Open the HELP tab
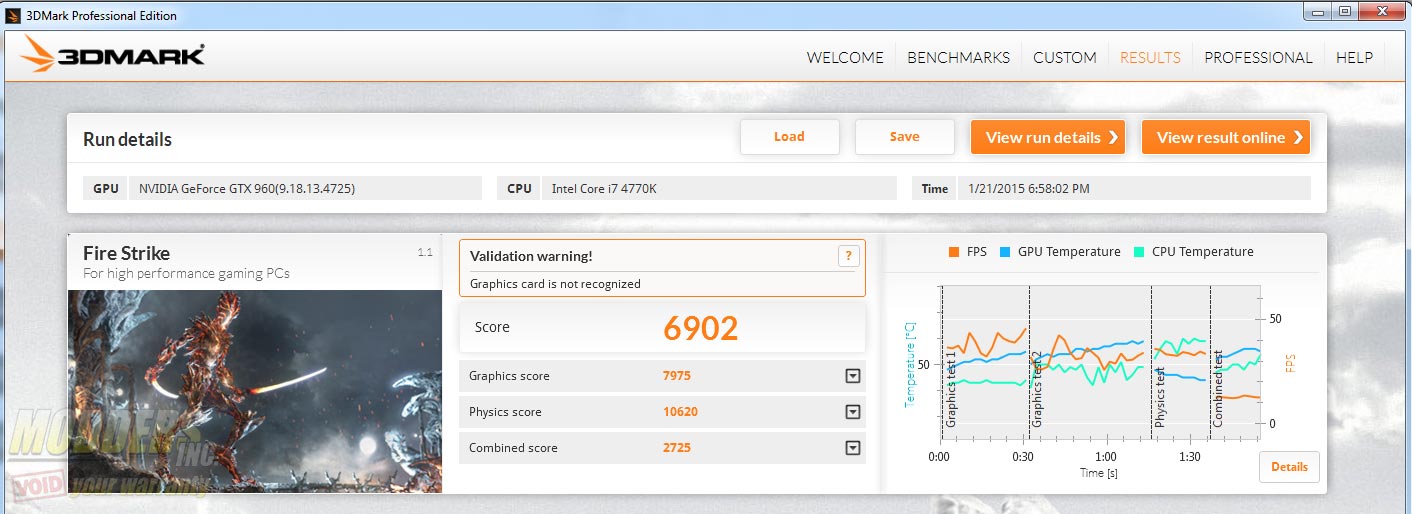The height and width of the screenshot is (514, 1412). (x=1354, y=57)
